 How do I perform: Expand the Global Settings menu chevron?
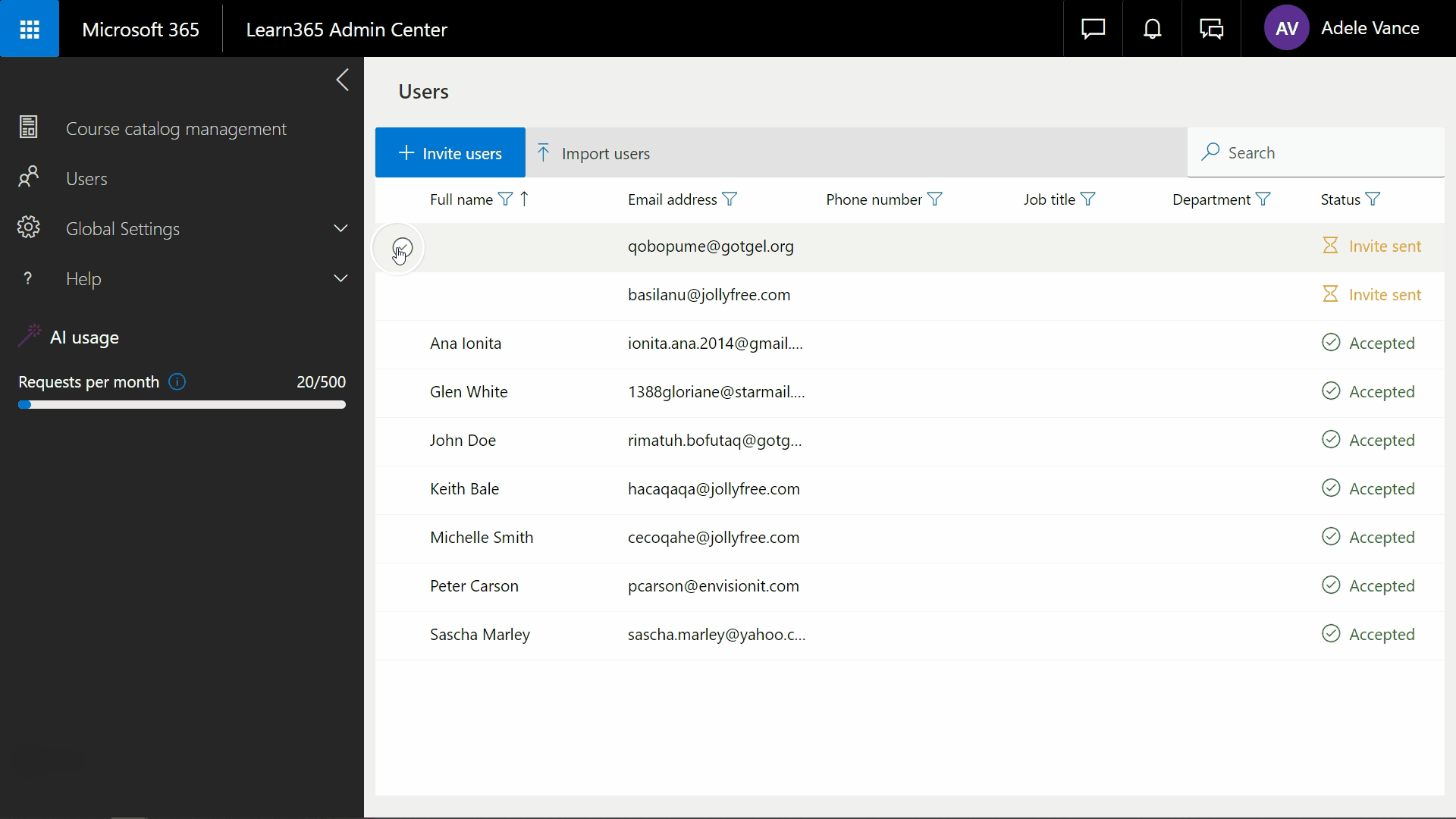340,228
